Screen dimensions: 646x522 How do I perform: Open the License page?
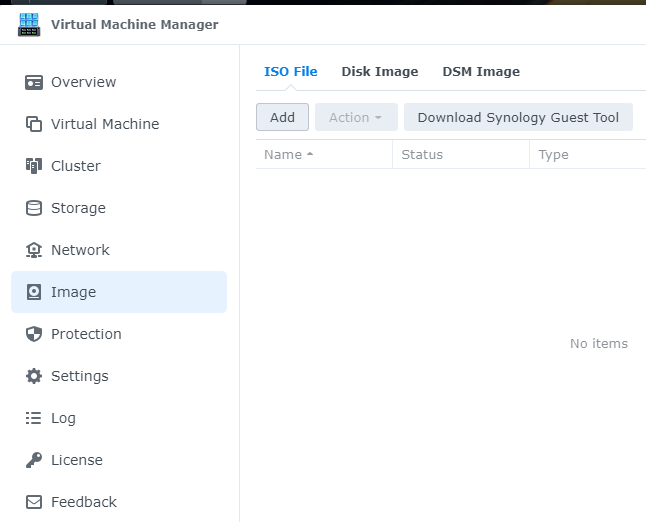pos(119,460)
